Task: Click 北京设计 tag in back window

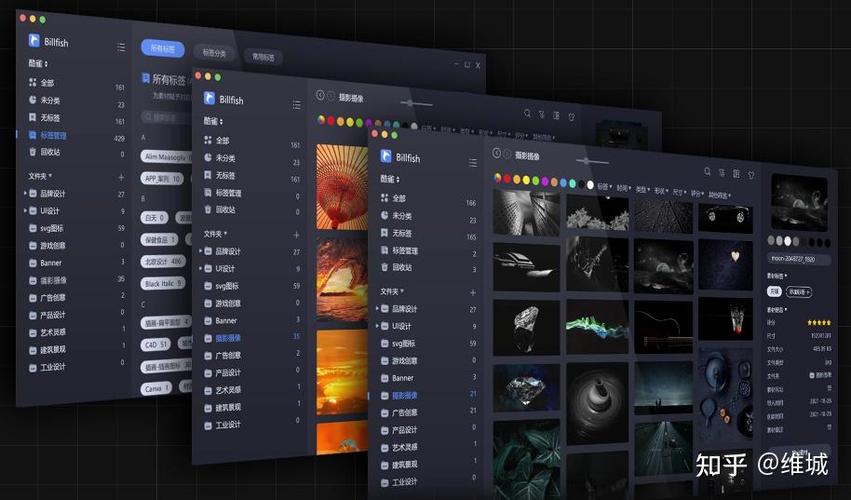Action: [163, 261]
